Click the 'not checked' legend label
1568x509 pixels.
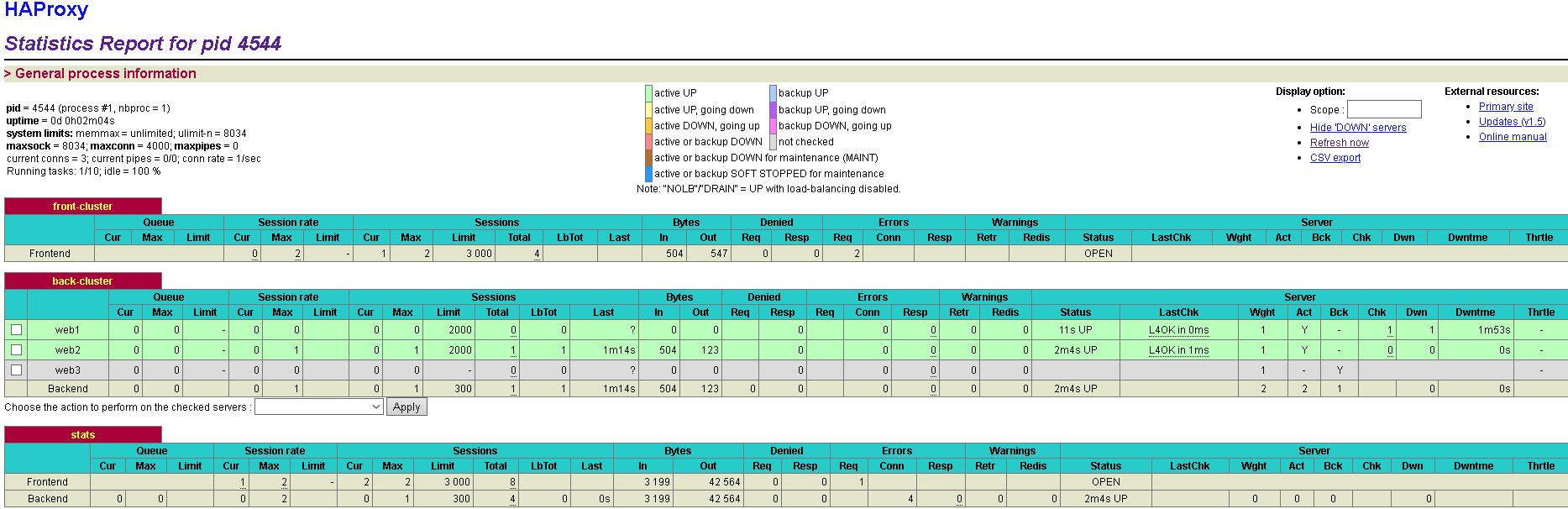[x=805, y=142]
